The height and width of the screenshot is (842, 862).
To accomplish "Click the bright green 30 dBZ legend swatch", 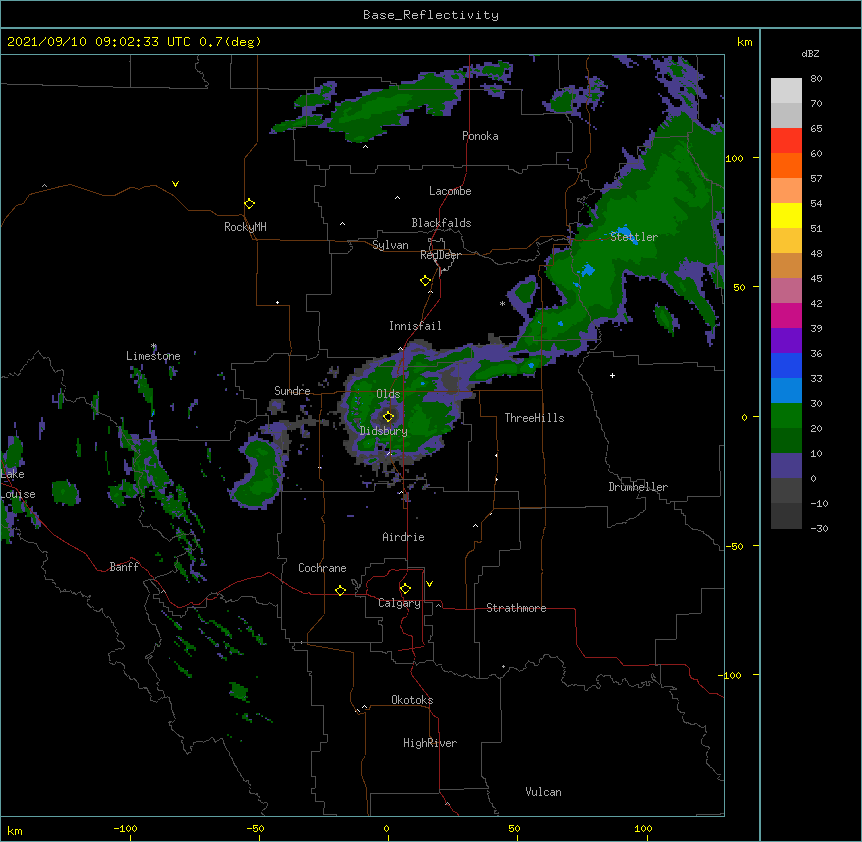I will point(786,416).
